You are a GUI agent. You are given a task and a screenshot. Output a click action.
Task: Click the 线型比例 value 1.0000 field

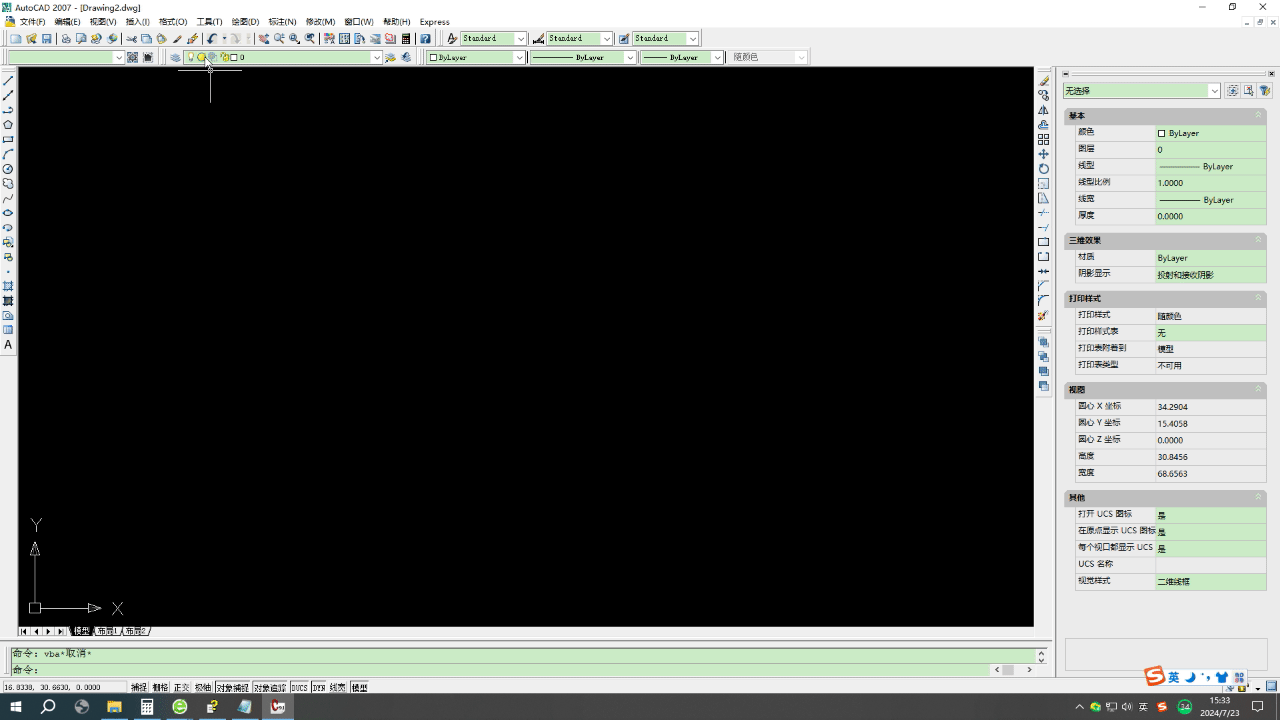(1211, 183)
